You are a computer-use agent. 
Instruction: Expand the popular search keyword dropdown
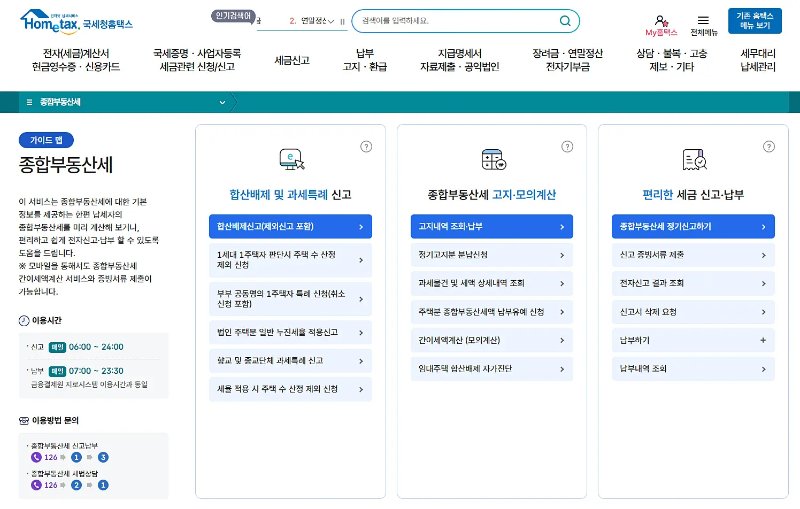point(331,21)
